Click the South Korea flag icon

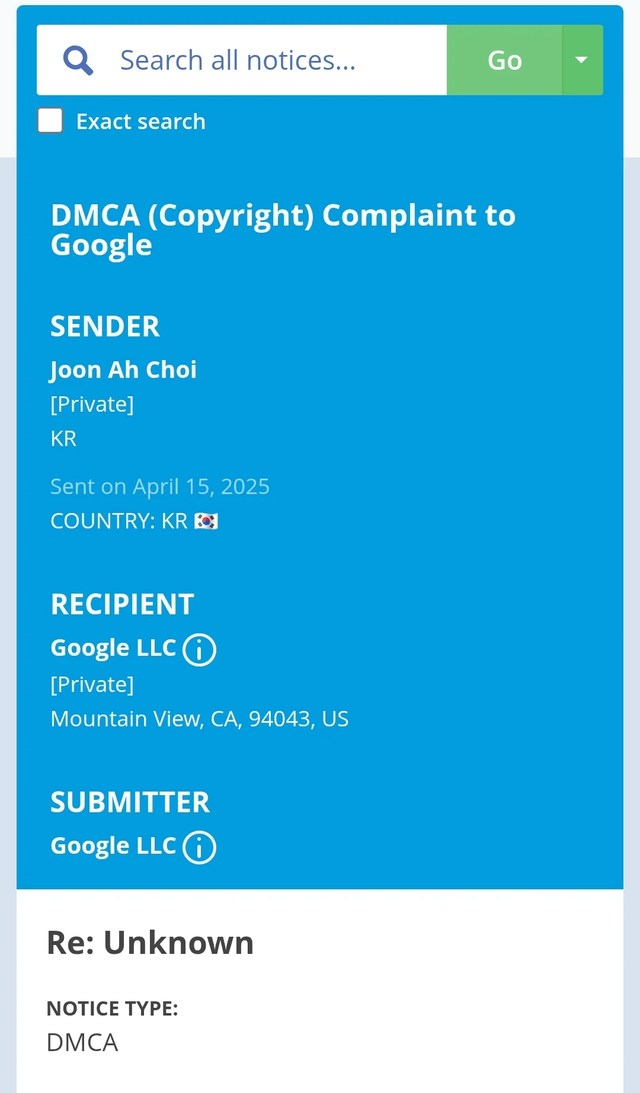(206, 521)
